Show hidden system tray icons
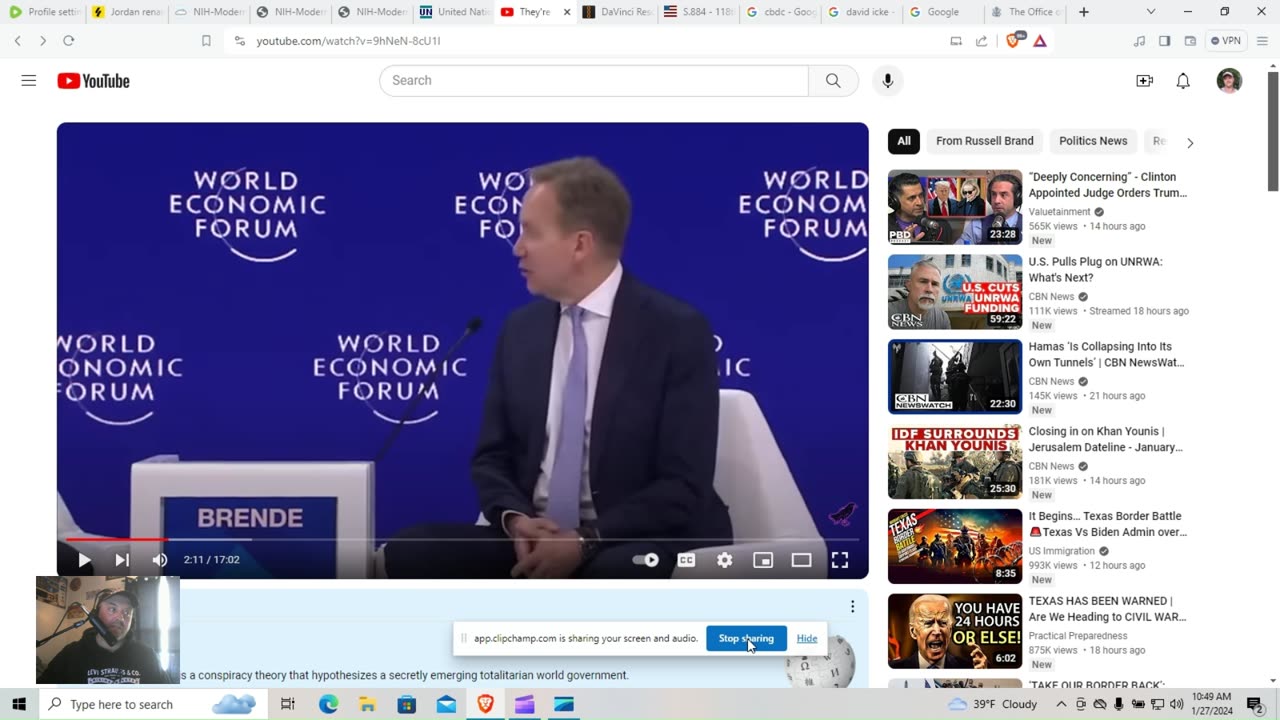This screenshot has height=720, width=1280. point(1061,704)
